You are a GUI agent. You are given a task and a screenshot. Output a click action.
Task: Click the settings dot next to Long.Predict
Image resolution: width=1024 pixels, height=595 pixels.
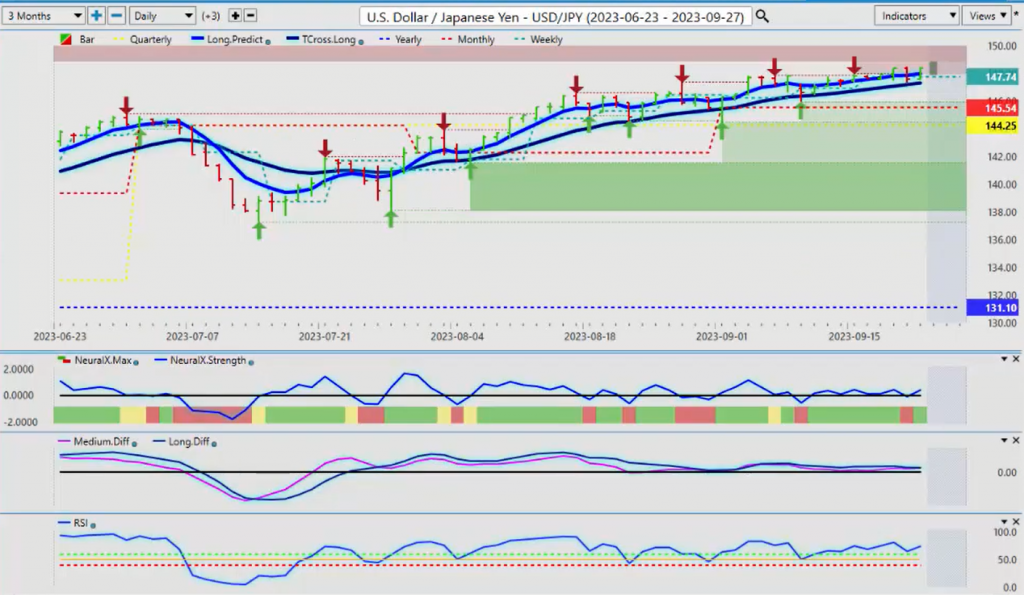tap(268, 41)
